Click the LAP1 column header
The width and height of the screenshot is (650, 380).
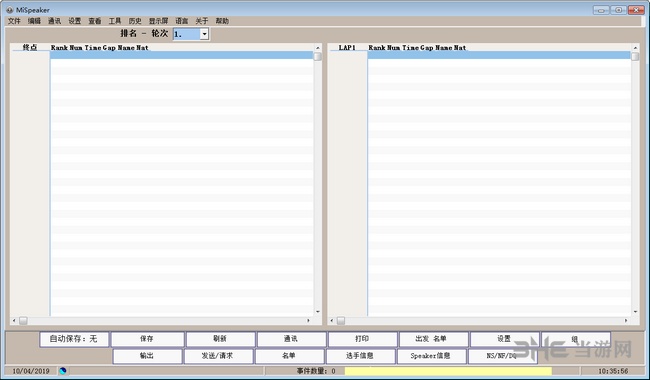pos(347,47)
